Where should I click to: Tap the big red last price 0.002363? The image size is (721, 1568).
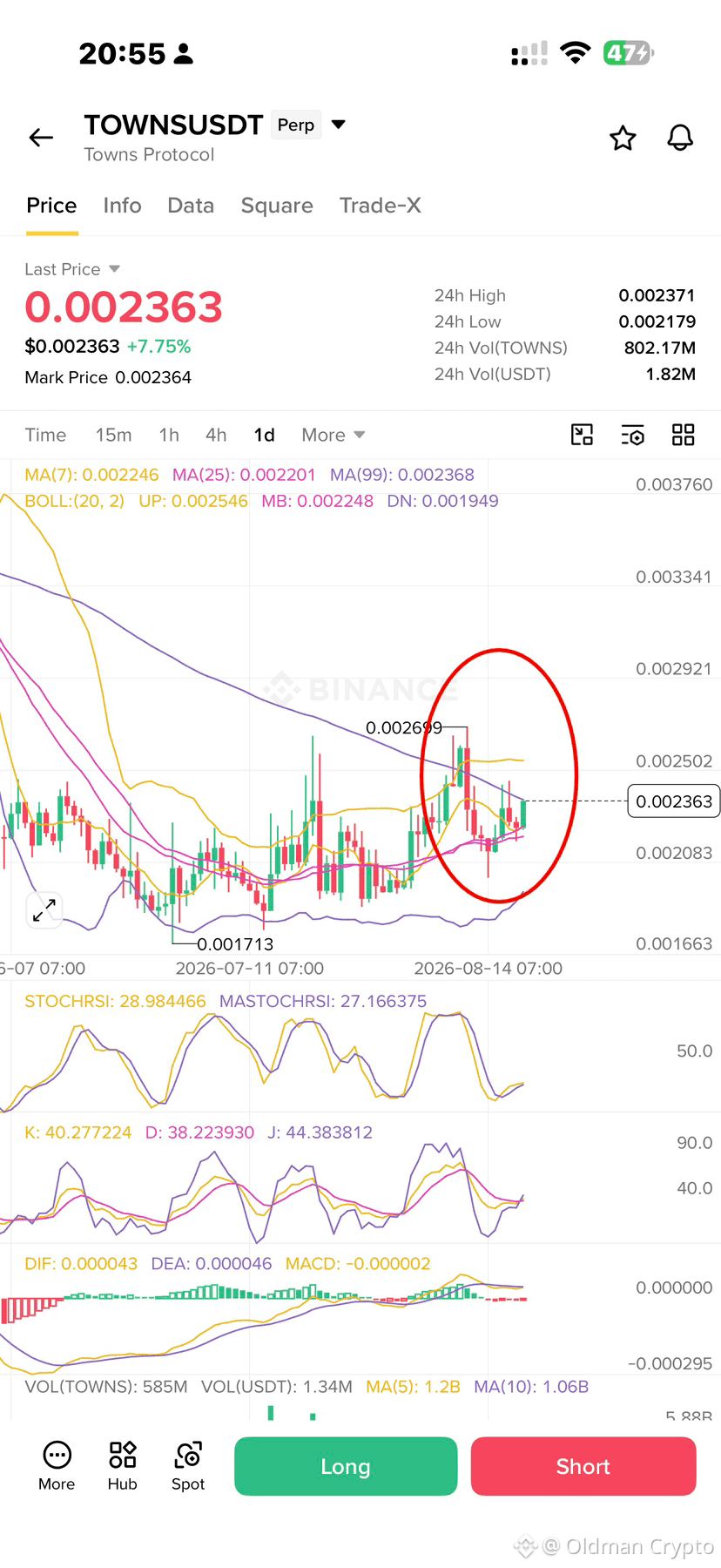point(124,308)
